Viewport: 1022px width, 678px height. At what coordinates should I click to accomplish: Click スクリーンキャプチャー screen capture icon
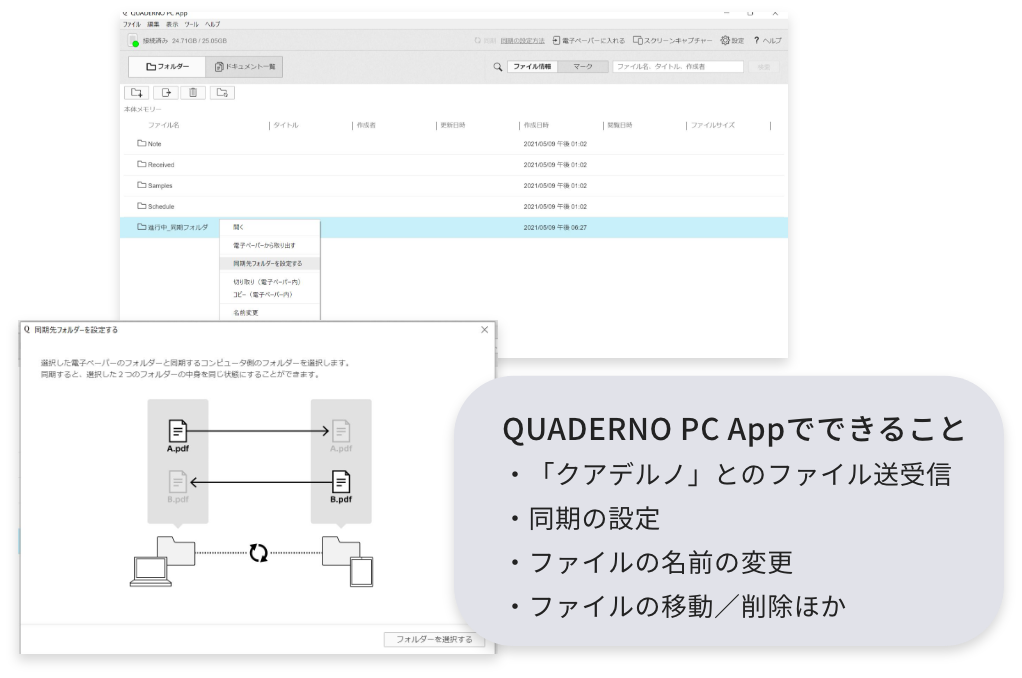[x=637, y=40]
